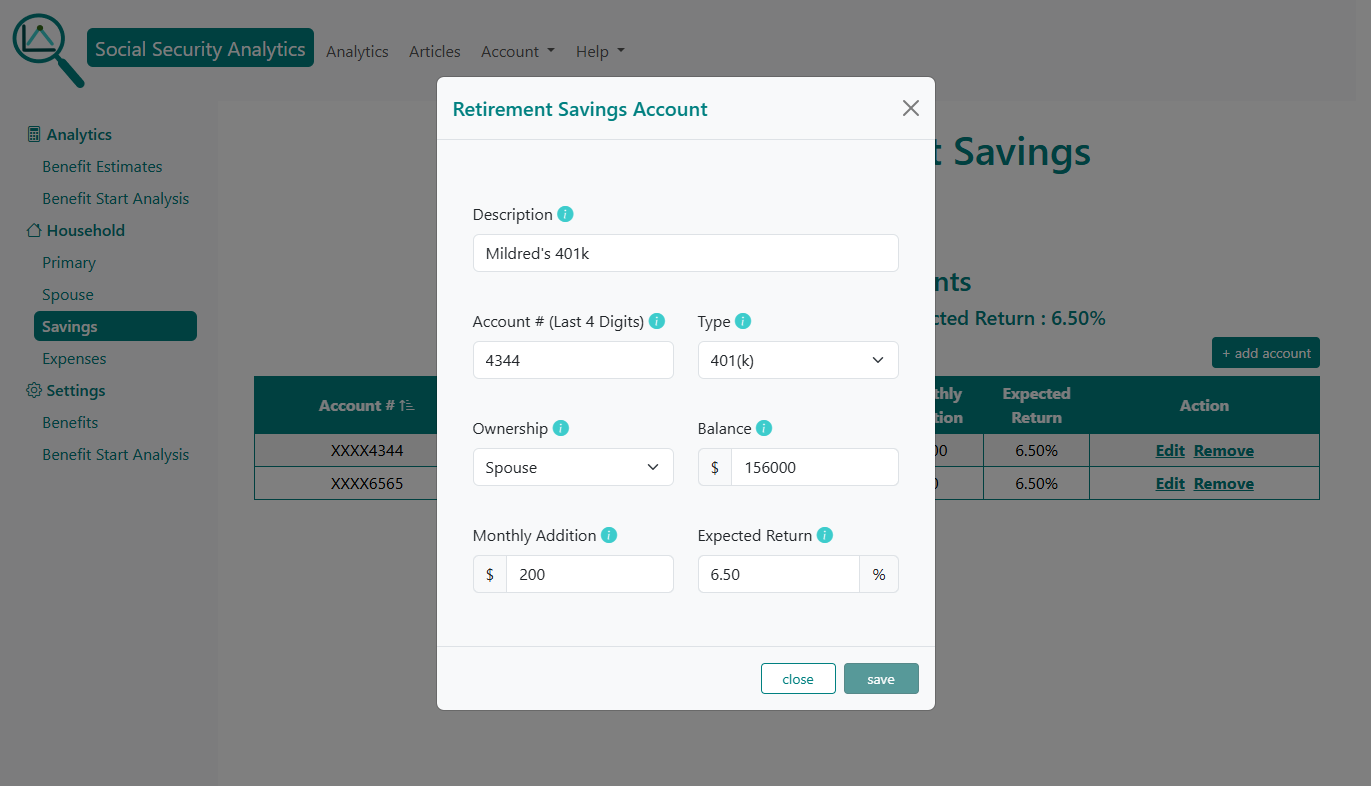
Task: Click the Account # (Last 4 Digits) info icon
Action: tap(657, 321)
